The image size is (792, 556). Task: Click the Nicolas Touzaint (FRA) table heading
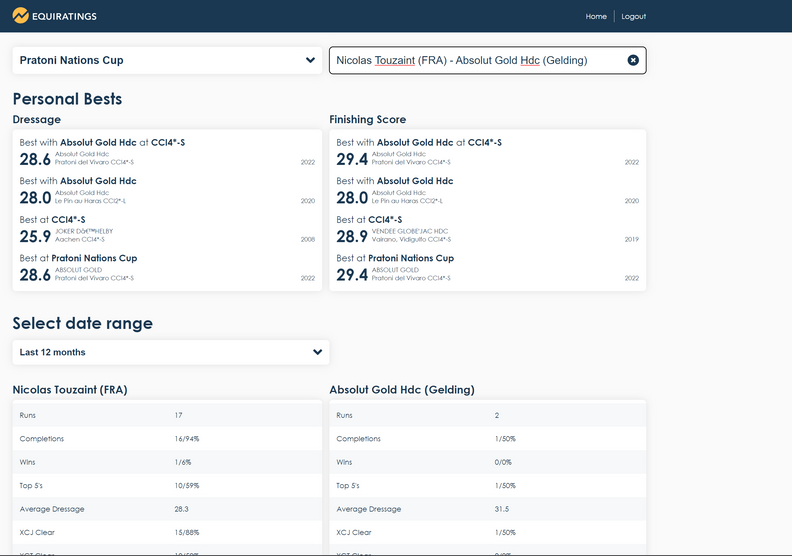[x=70, y=390]
